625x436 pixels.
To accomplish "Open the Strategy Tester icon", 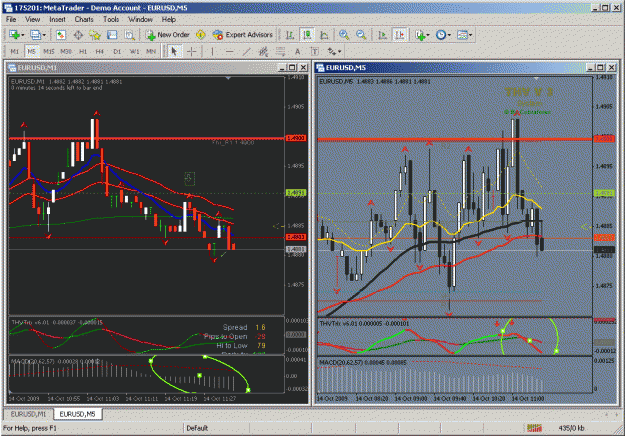I will coord(130,35).
